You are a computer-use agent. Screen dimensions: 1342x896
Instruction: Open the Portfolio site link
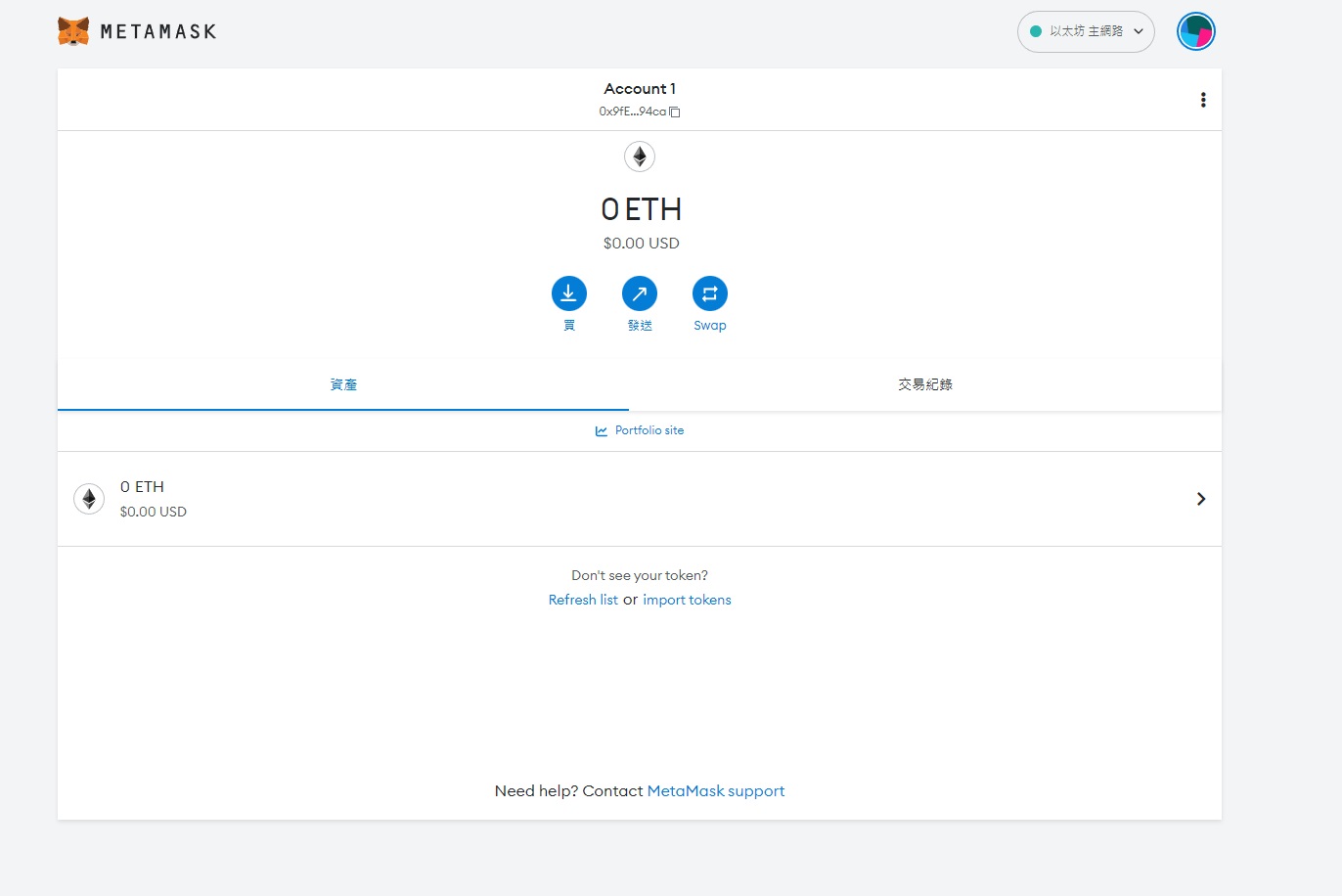pyautogui.click(x=649, y=430)
